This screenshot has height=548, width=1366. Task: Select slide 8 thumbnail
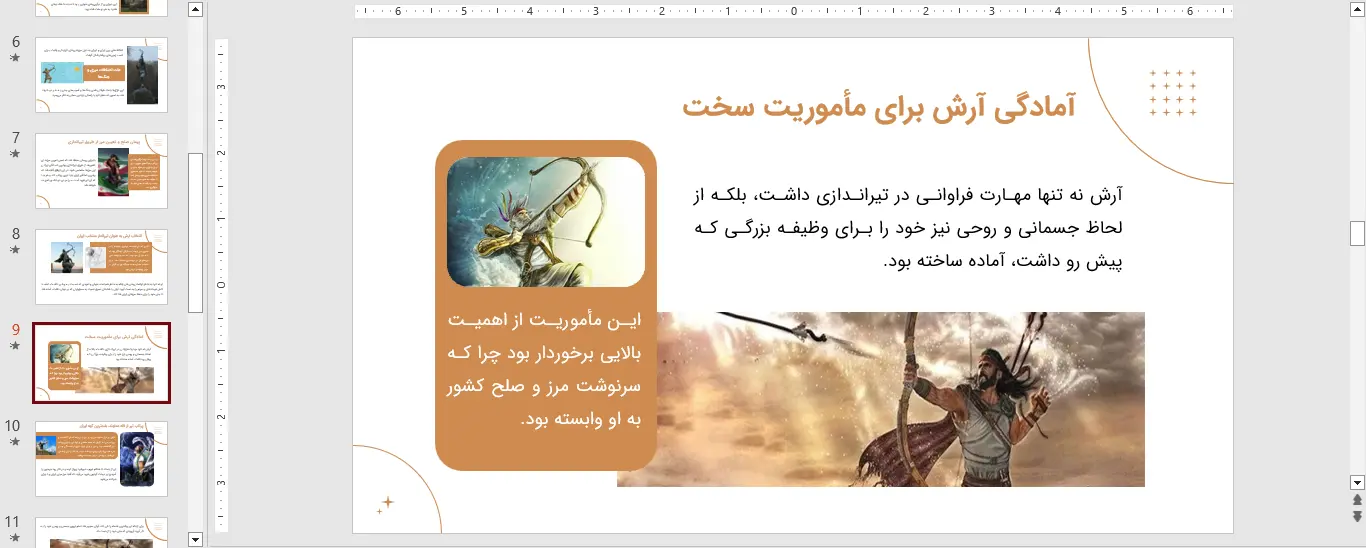tap(102, 267)
